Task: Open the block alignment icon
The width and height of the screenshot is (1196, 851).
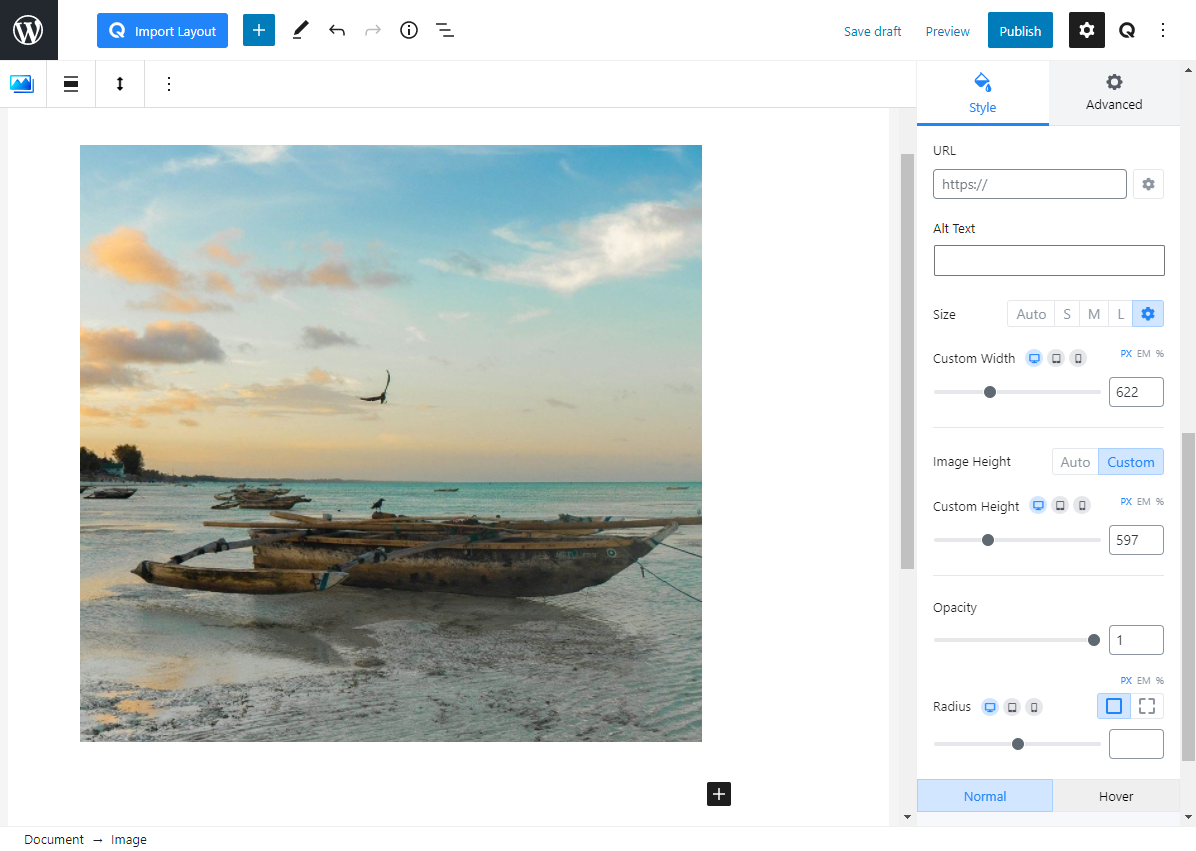Action: tap(71, 84)
